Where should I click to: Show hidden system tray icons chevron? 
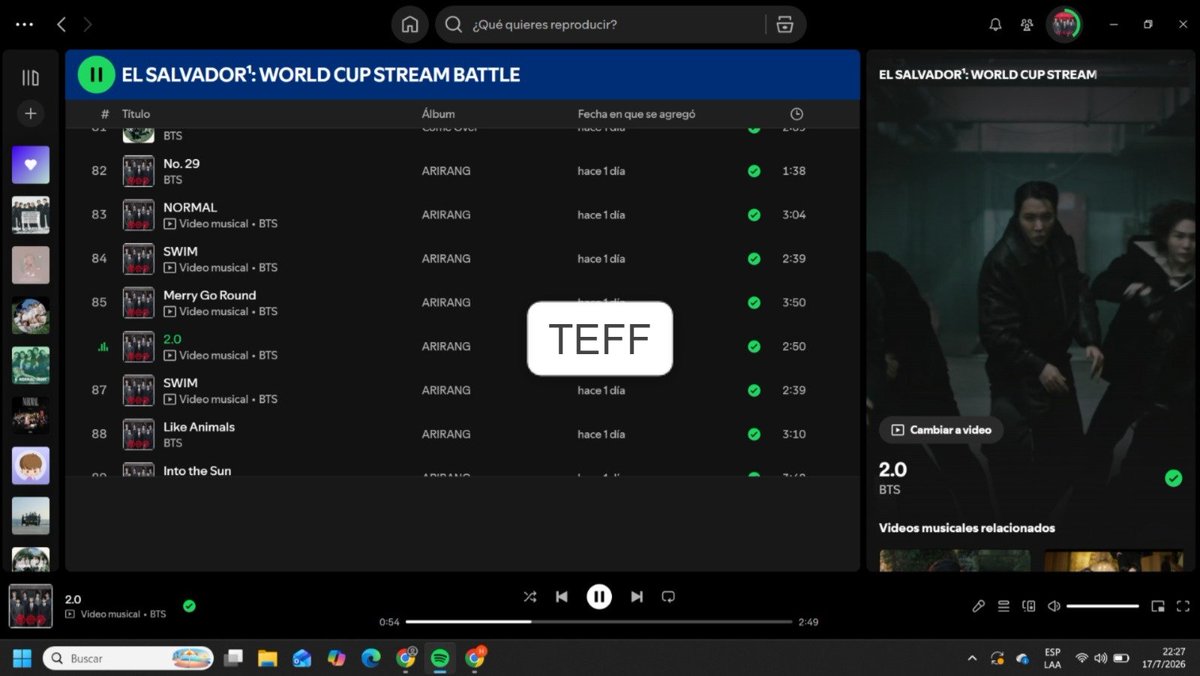(972, 658)
